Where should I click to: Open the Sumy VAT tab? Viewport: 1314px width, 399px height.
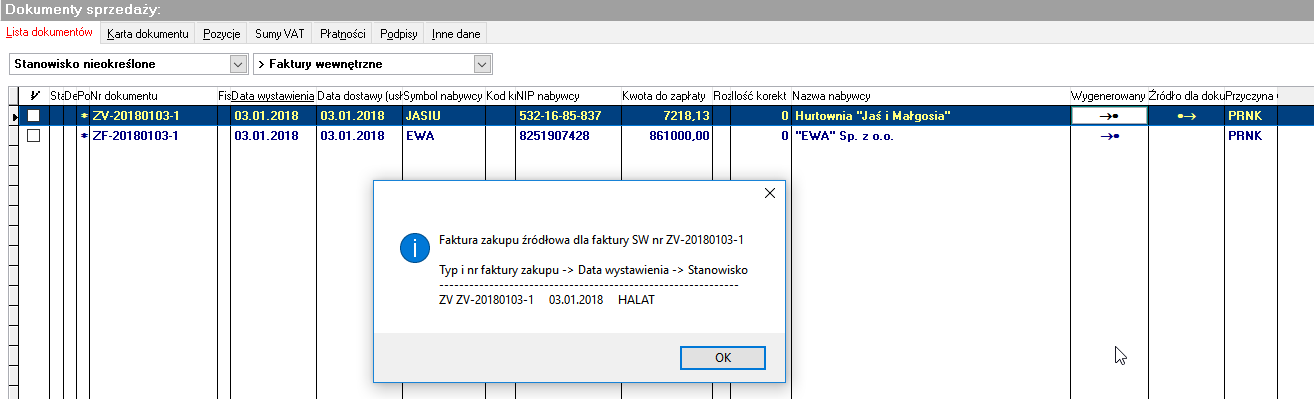coord(280,34)
